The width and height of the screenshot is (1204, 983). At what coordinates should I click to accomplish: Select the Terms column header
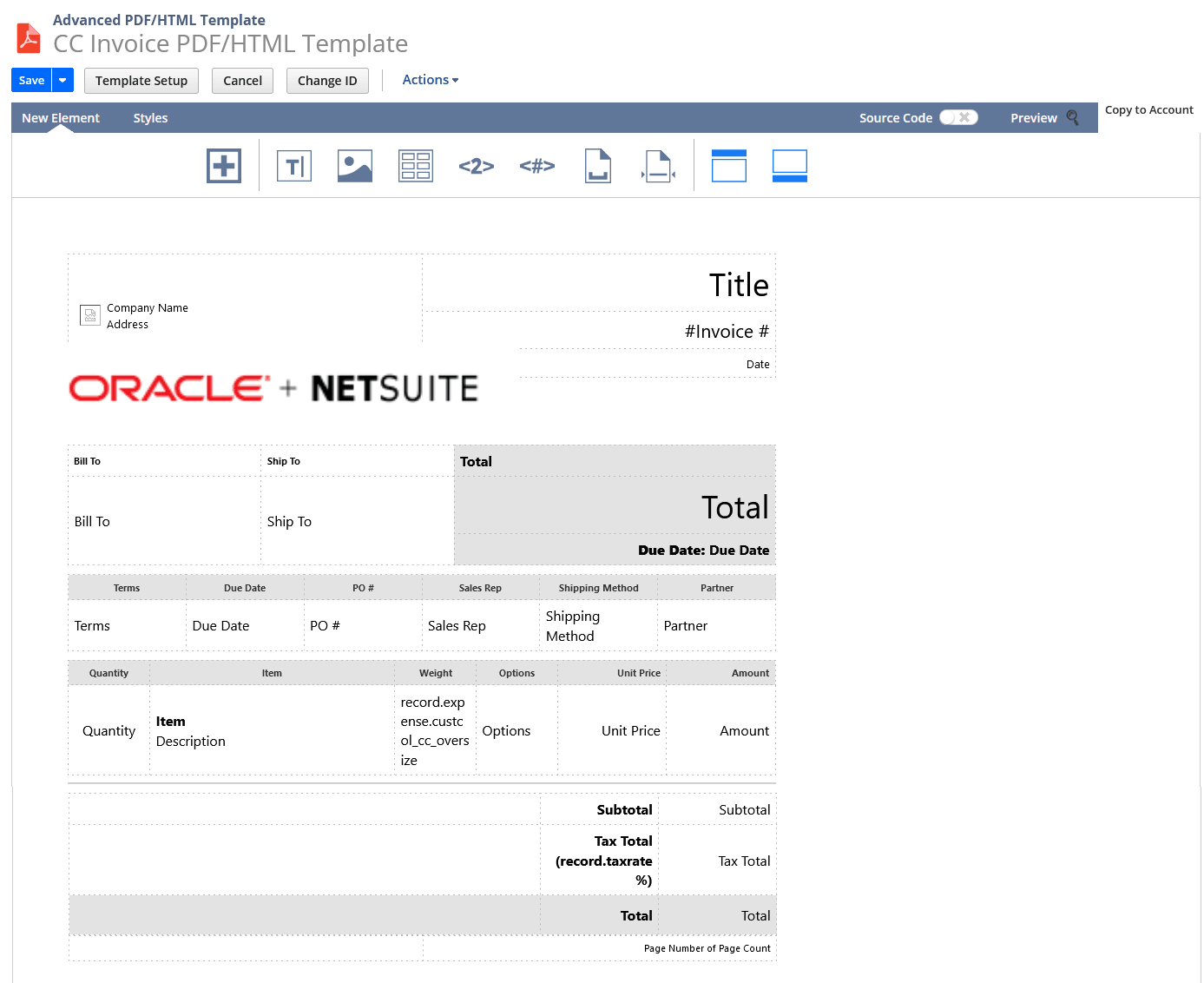[127, 588]
